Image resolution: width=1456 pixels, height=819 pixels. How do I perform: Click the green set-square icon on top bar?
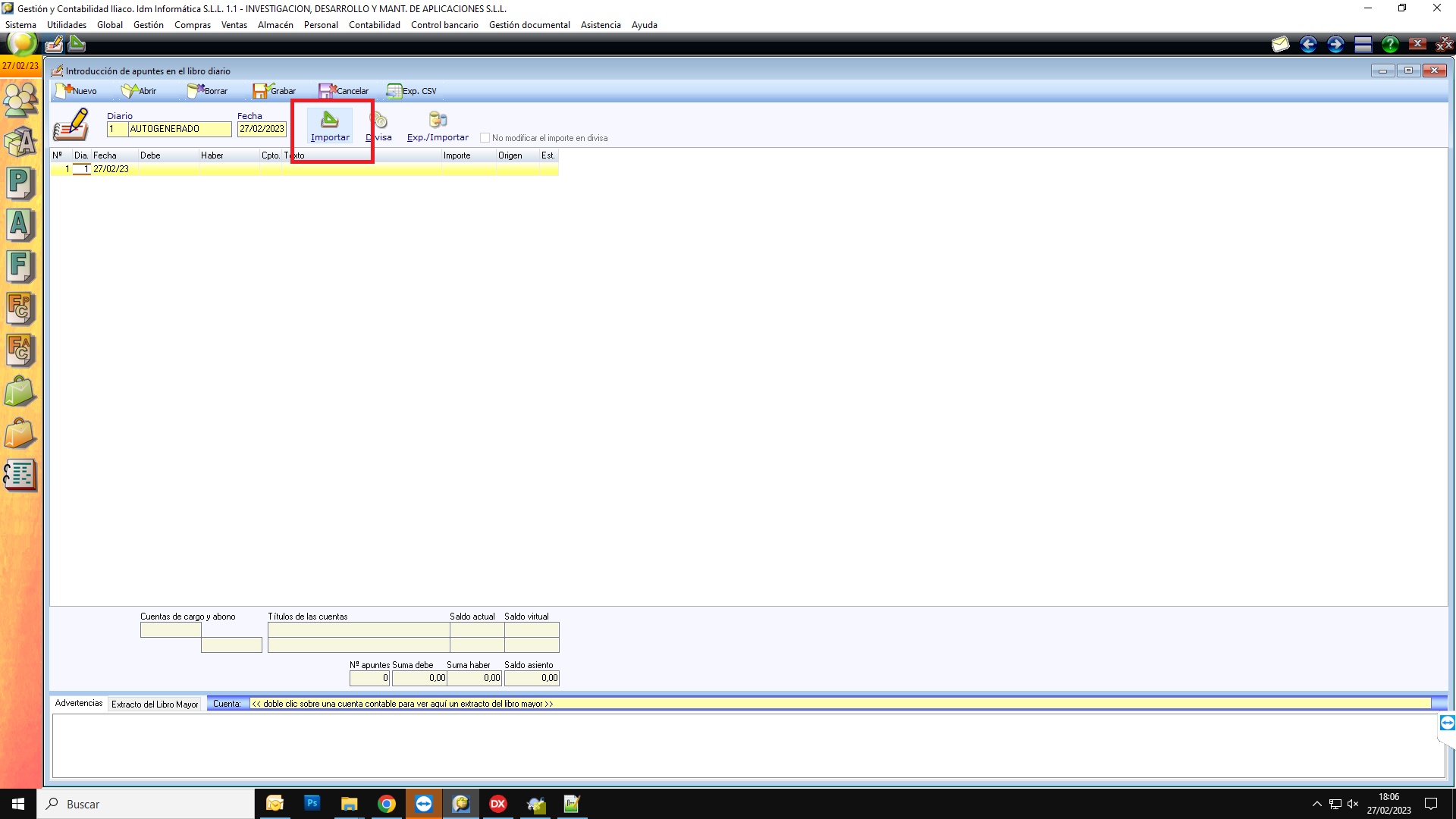point(77,44)
